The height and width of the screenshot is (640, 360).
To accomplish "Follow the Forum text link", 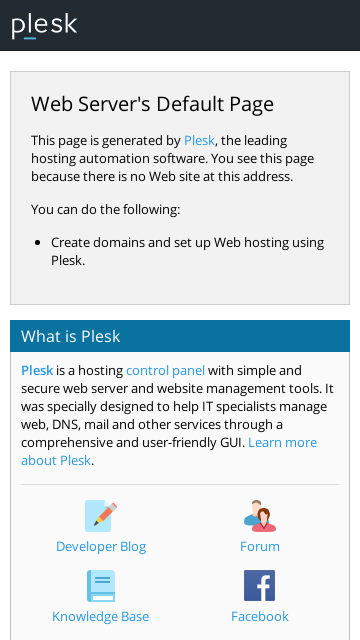I will pyautogui.click(x=260, y=547).
